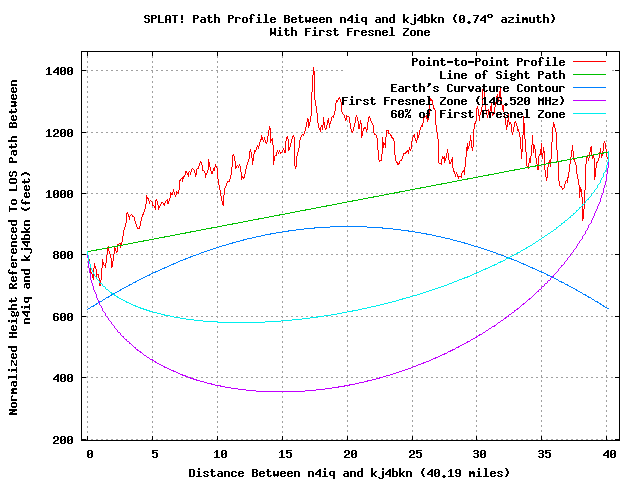The height and width of the screenshot is (480, 640).
Task: Click the x-axis label 40
Action: point(609,454)
